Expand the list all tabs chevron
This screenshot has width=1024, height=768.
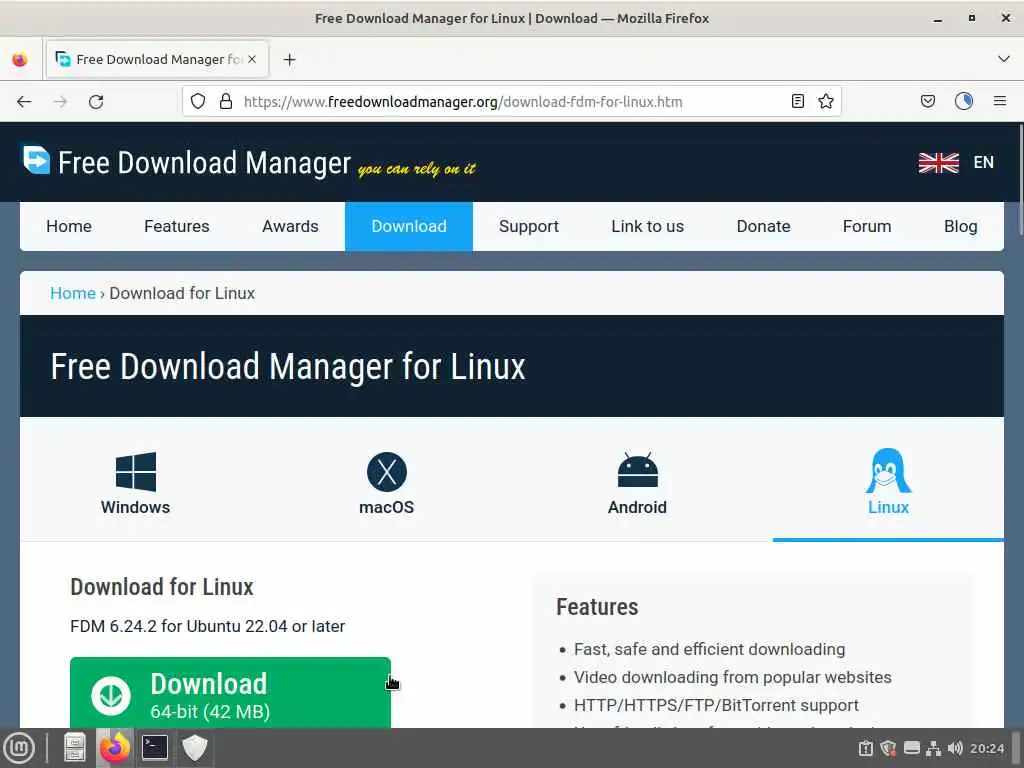click(1004, 59)
